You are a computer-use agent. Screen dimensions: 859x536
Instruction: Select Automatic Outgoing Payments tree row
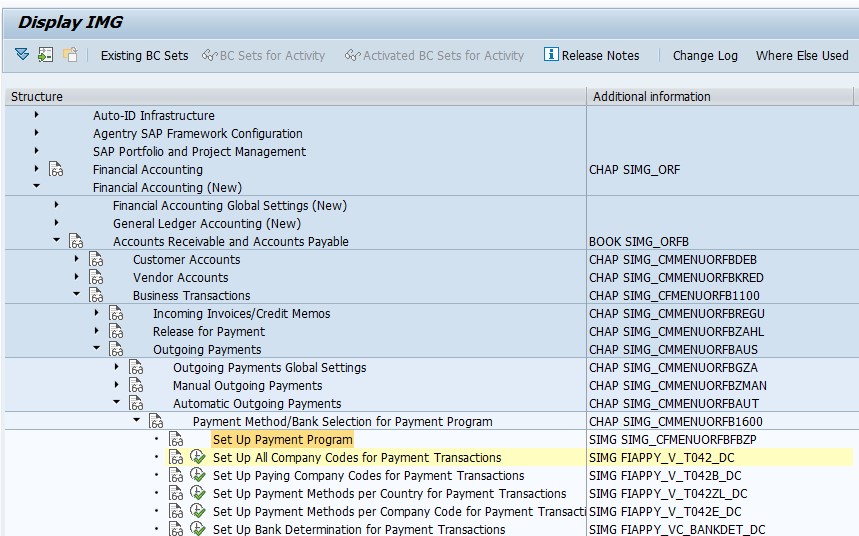(257, 404)
